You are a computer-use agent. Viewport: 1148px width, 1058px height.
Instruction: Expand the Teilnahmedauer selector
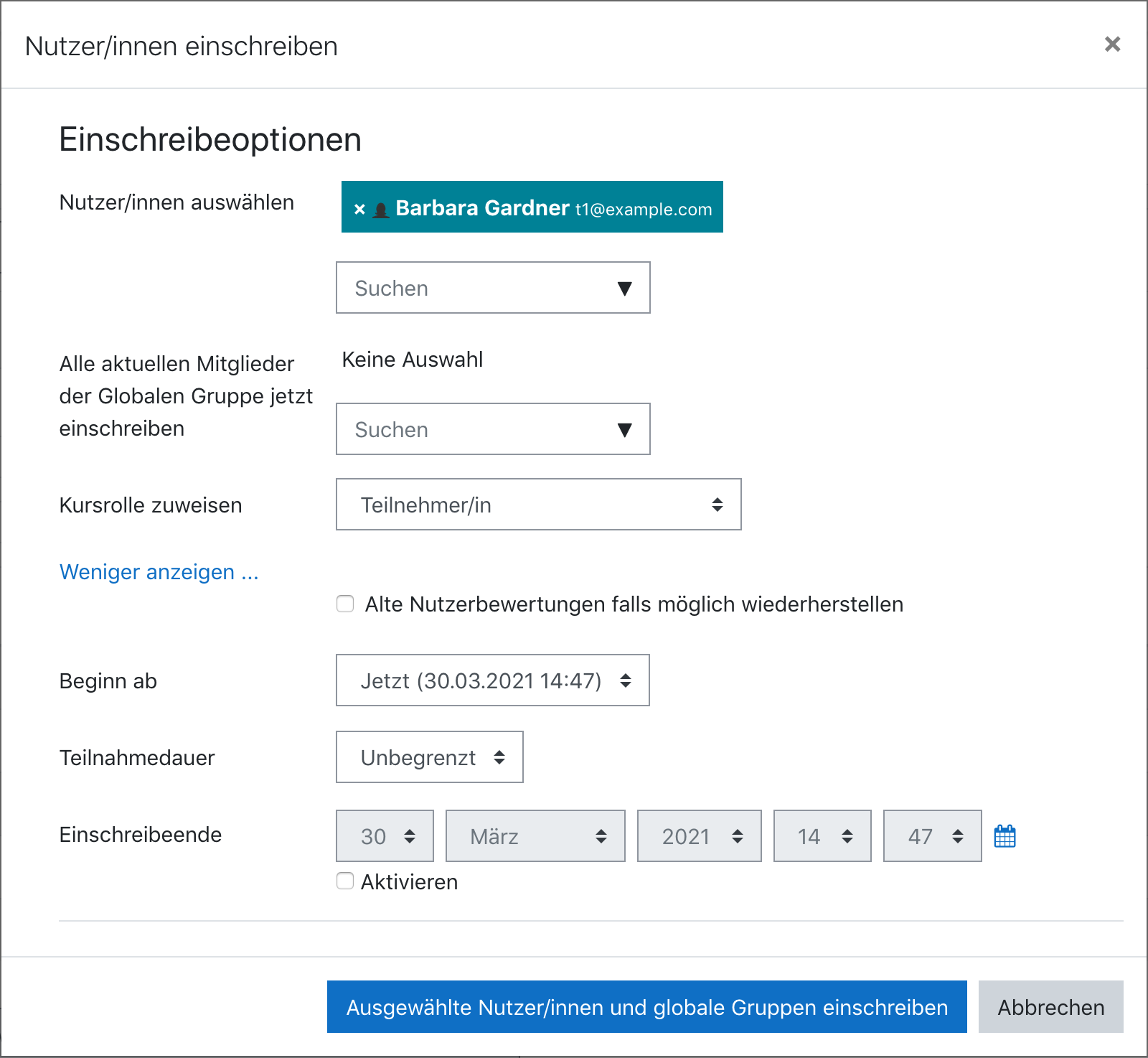[429, 757]
